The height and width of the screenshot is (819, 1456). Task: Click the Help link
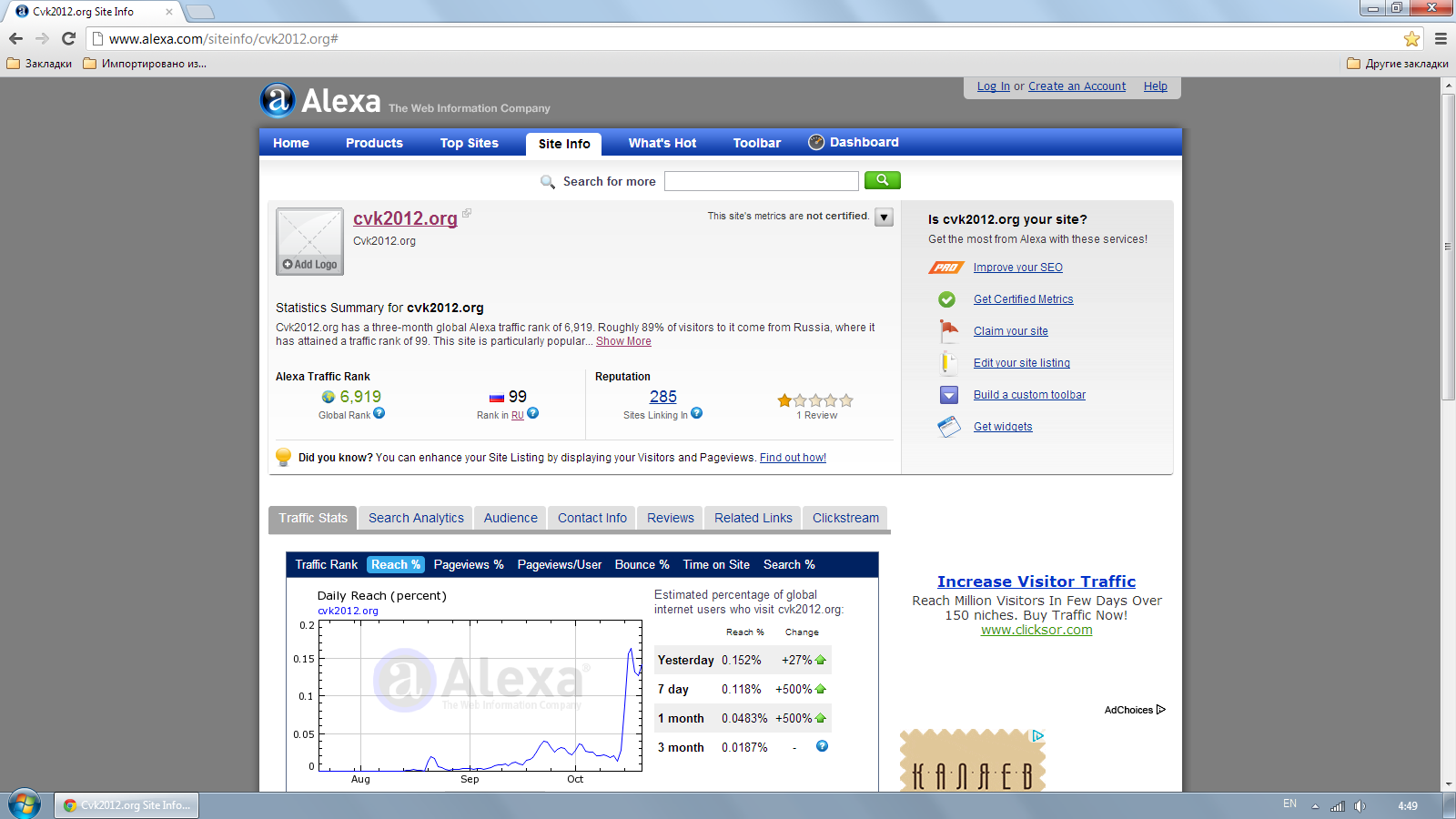tap(1156, 86)
